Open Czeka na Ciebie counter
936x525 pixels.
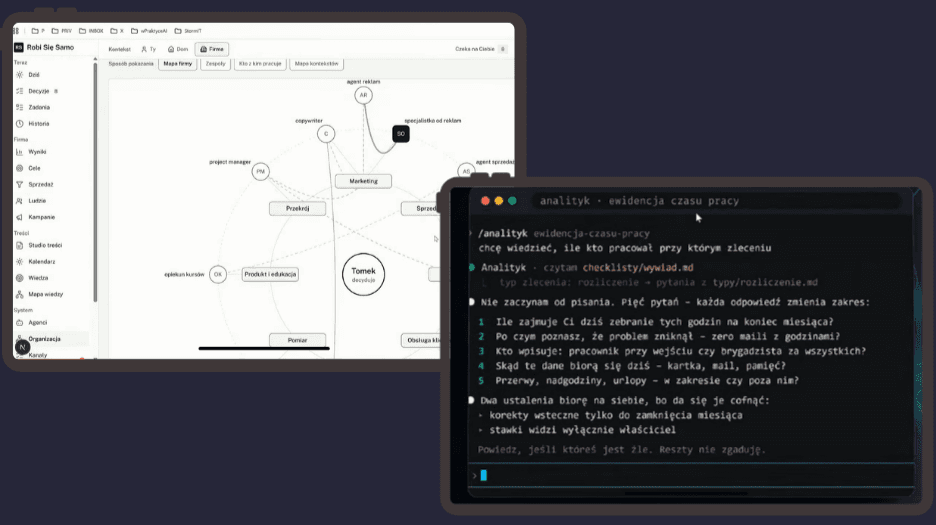(481, 49)
